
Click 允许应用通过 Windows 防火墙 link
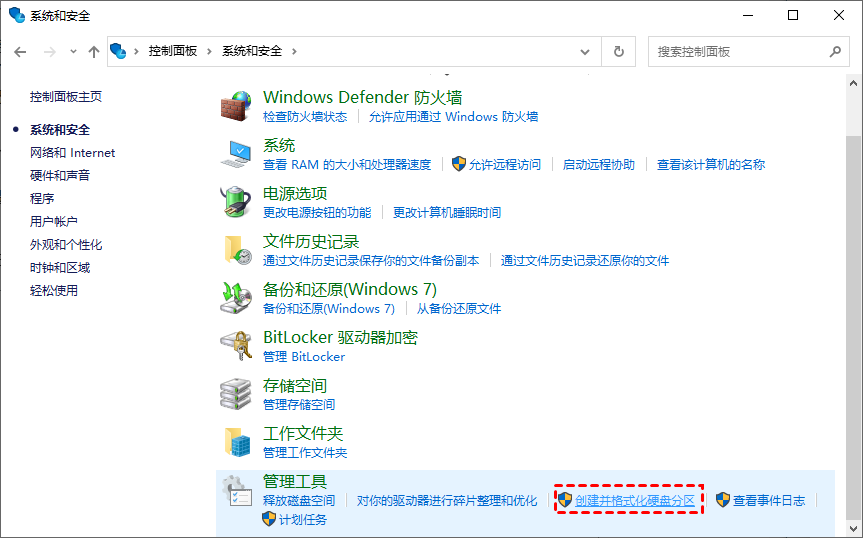tap(454, 117)
